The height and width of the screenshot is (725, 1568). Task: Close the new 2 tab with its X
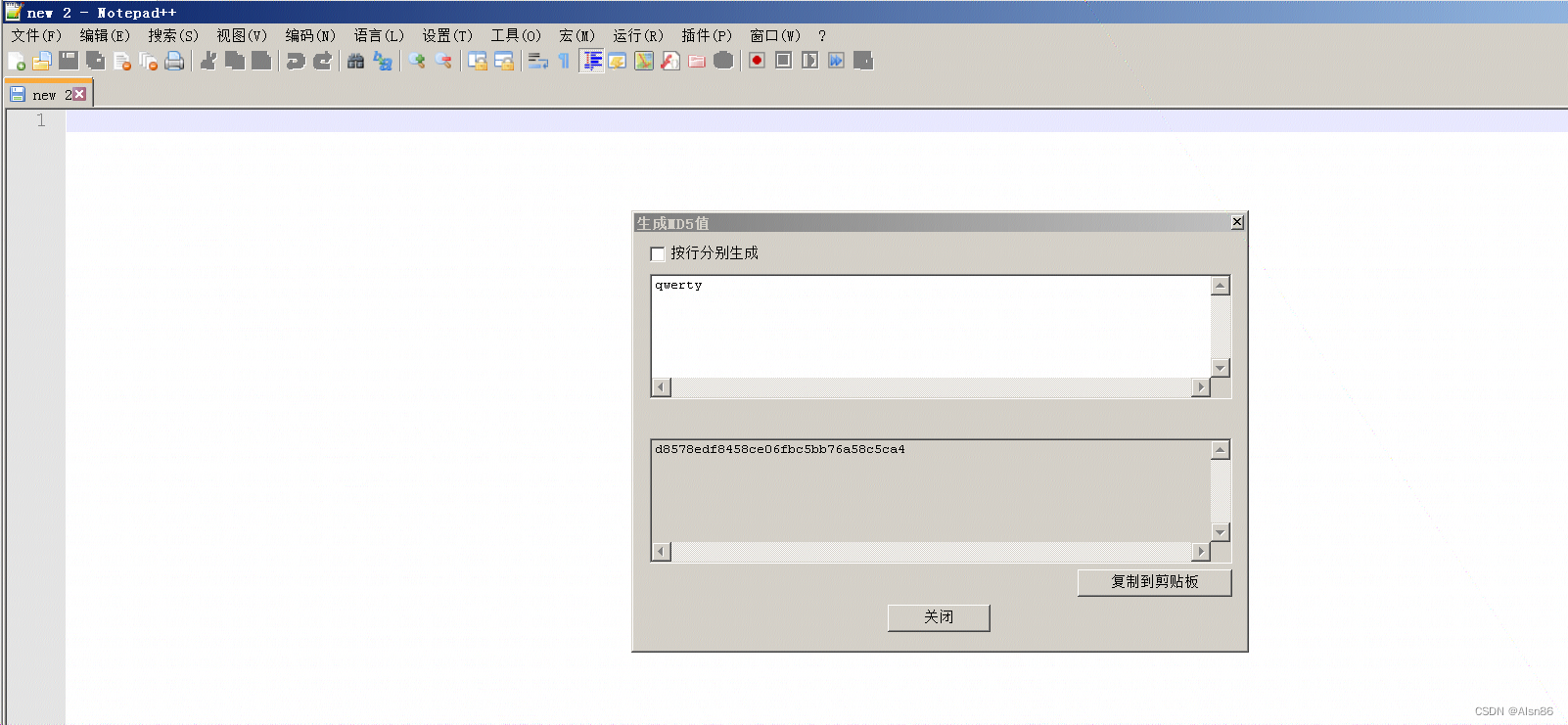(79, 94)
